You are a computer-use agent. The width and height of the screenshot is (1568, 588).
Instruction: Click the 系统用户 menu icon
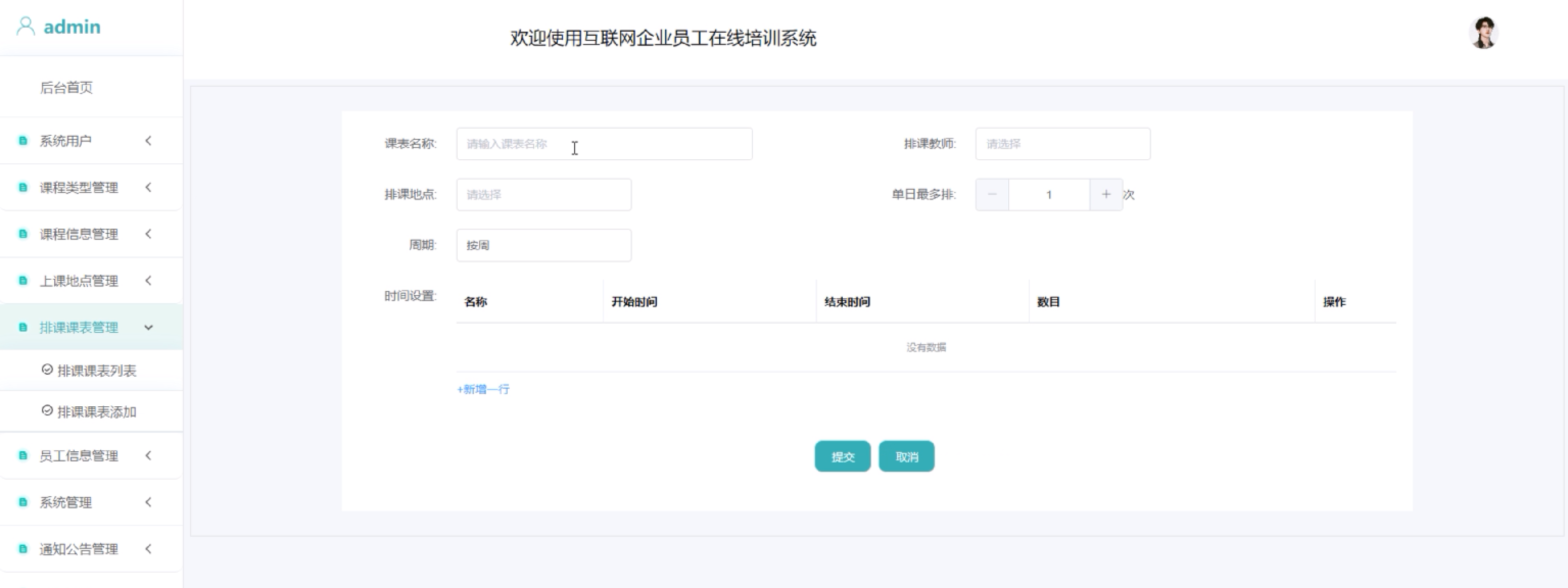click(23, 141)
